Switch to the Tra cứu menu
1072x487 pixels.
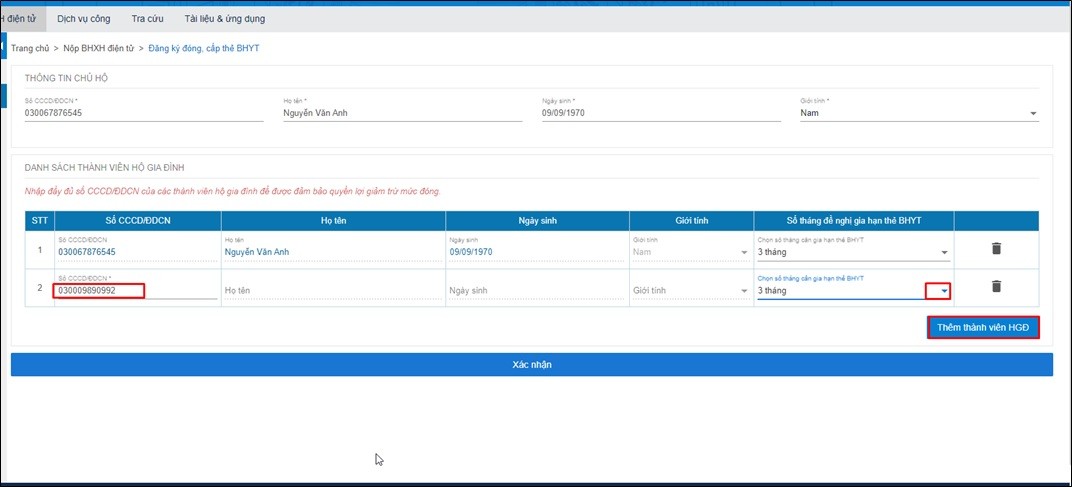[x=148, y=18]
